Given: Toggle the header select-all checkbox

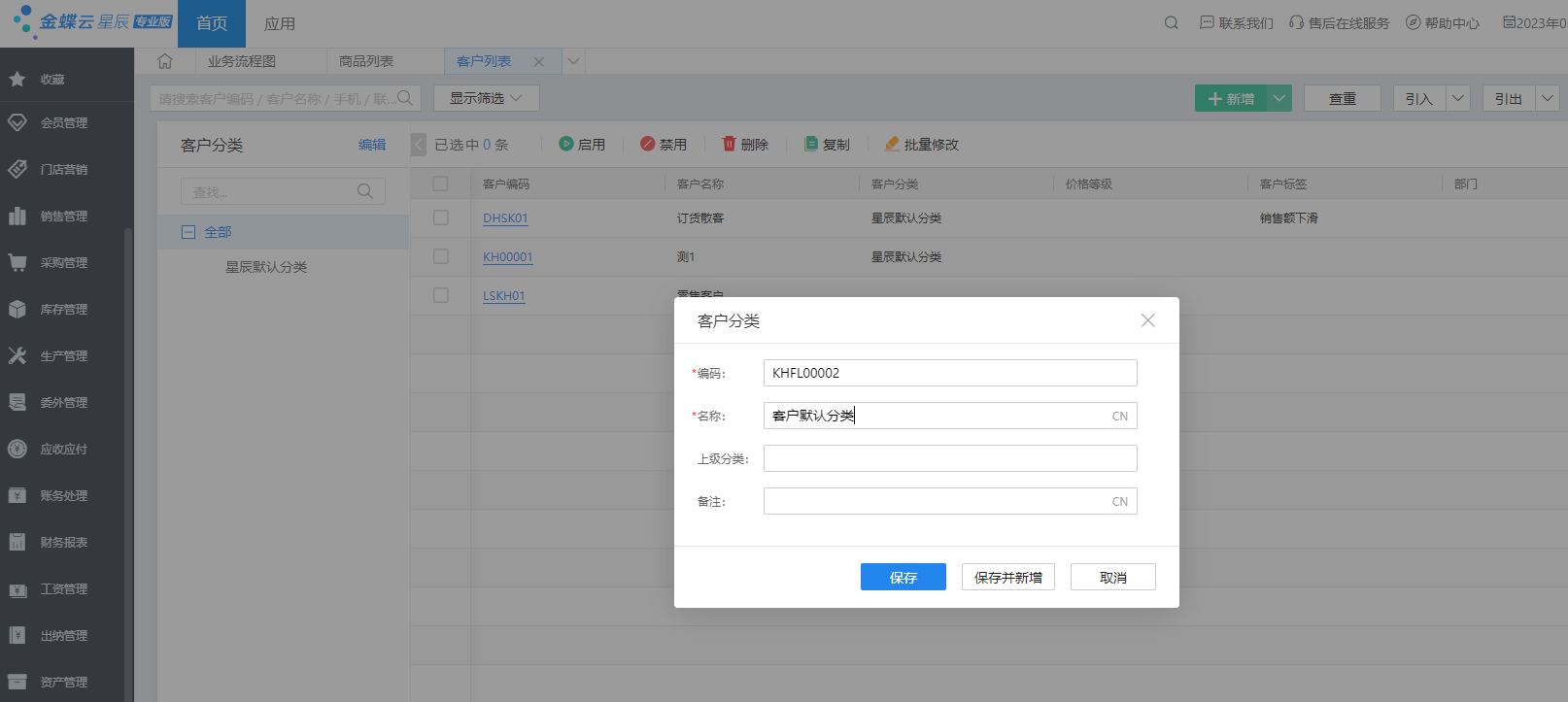Looking at the screenshot, I should [440, 184].
